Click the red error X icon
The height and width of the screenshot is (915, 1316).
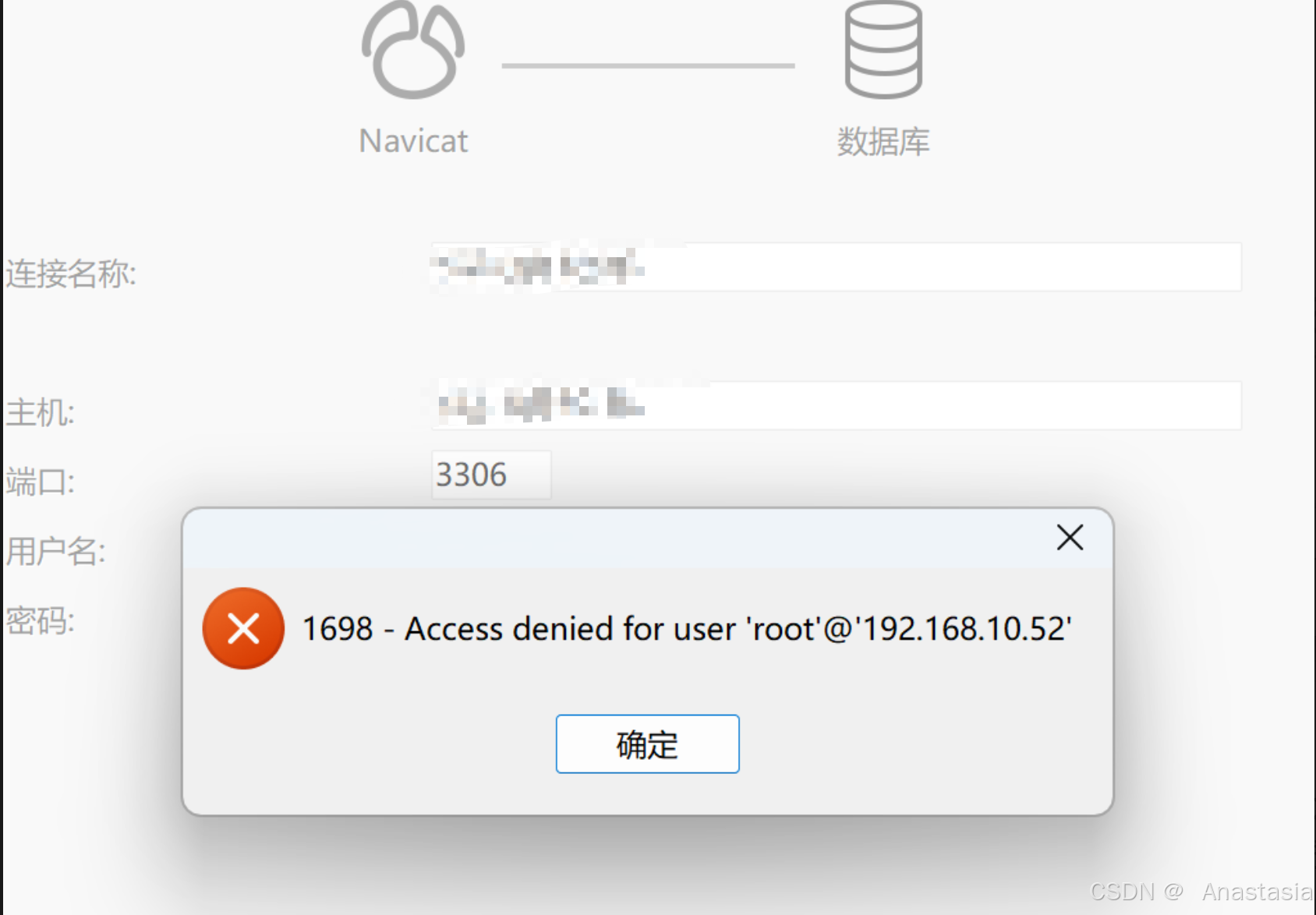point(243,628)
